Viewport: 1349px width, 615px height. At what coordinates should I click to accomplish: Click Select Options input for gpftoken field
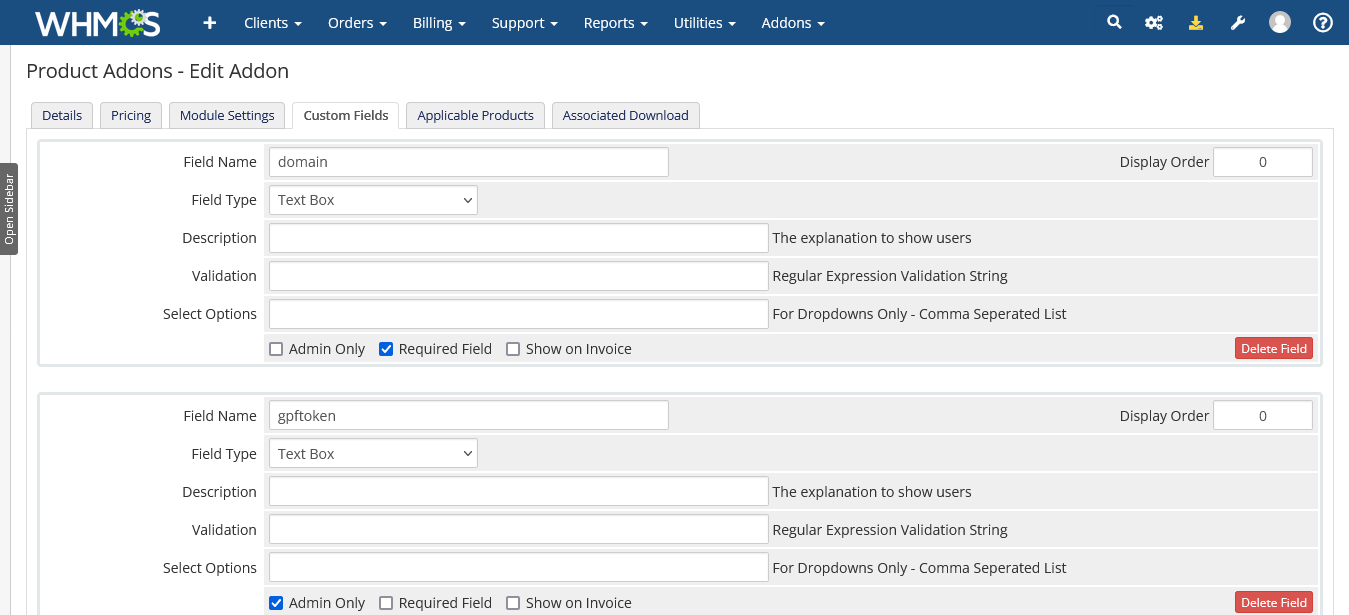pyautogui.click(x=519, y=568)
